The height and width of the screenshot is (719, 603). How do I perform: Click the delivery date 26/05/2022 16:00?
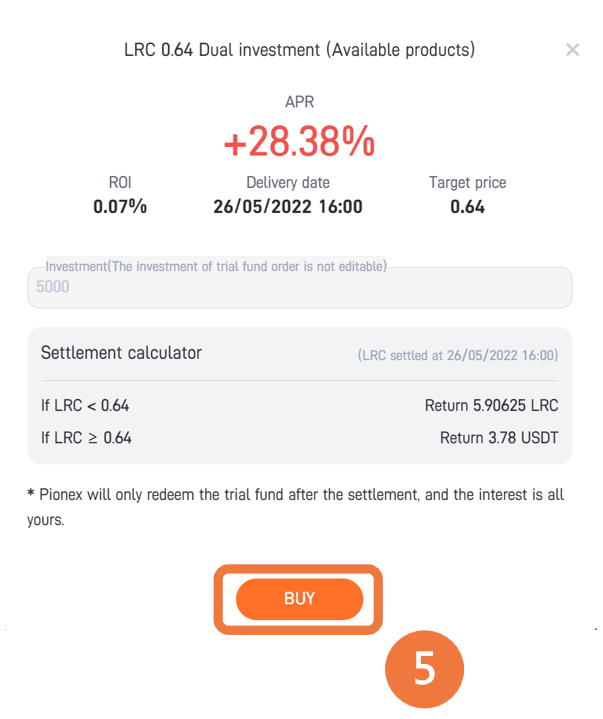tap(288, 207)
